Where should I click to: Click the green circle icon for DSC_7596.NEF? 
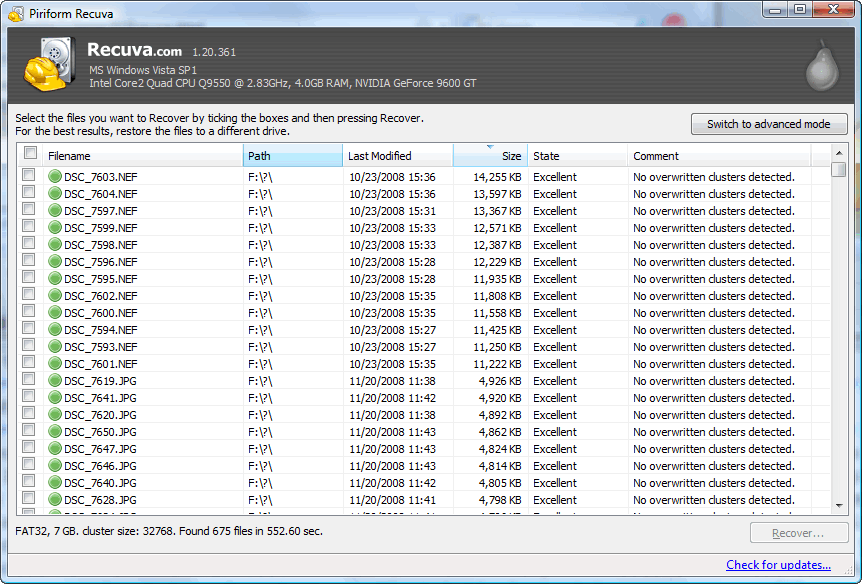(54, 262)
